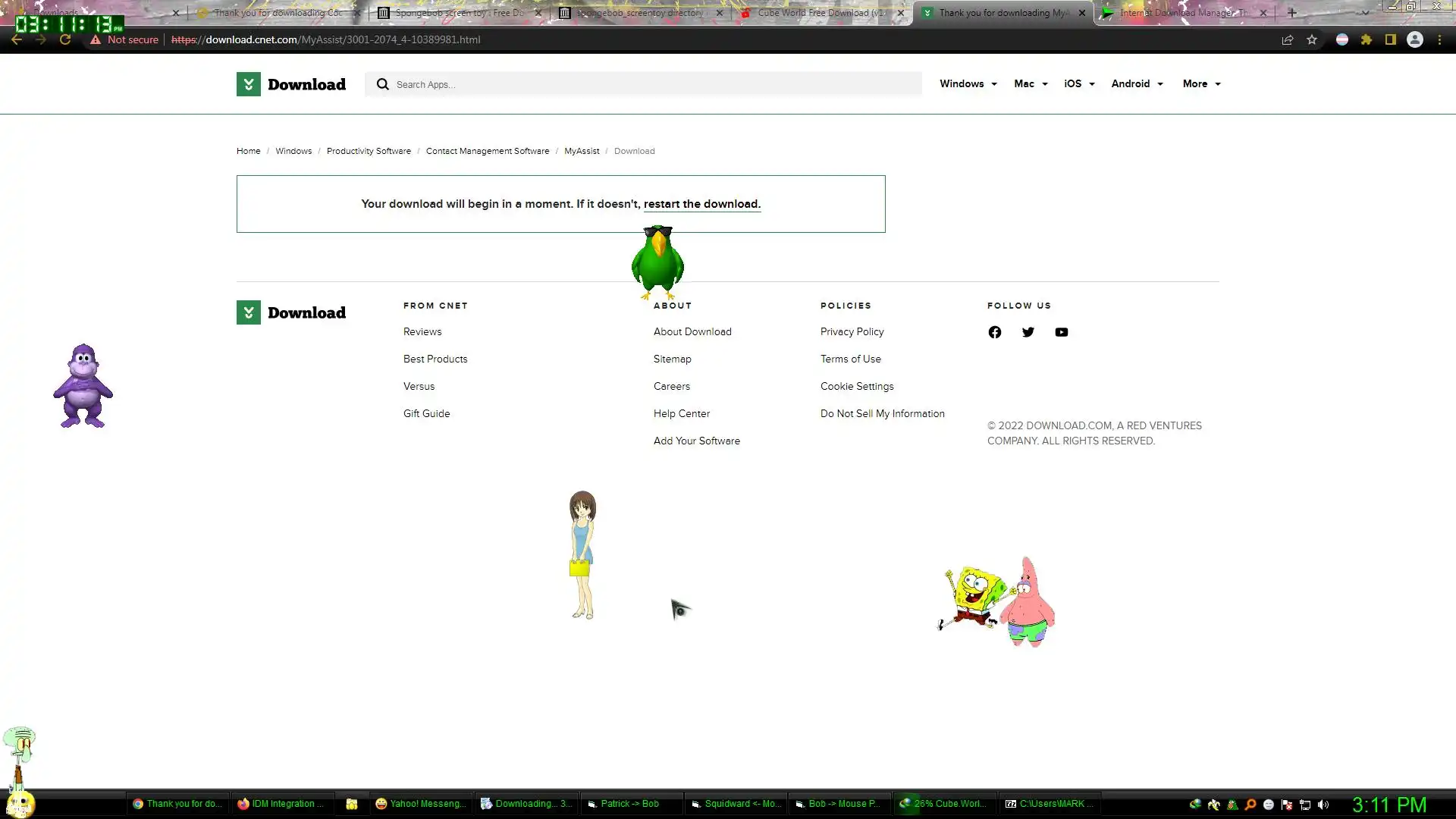This screenshot has width=1456, height=819.
Task: Click restart the download link
Action: (701, 204)
